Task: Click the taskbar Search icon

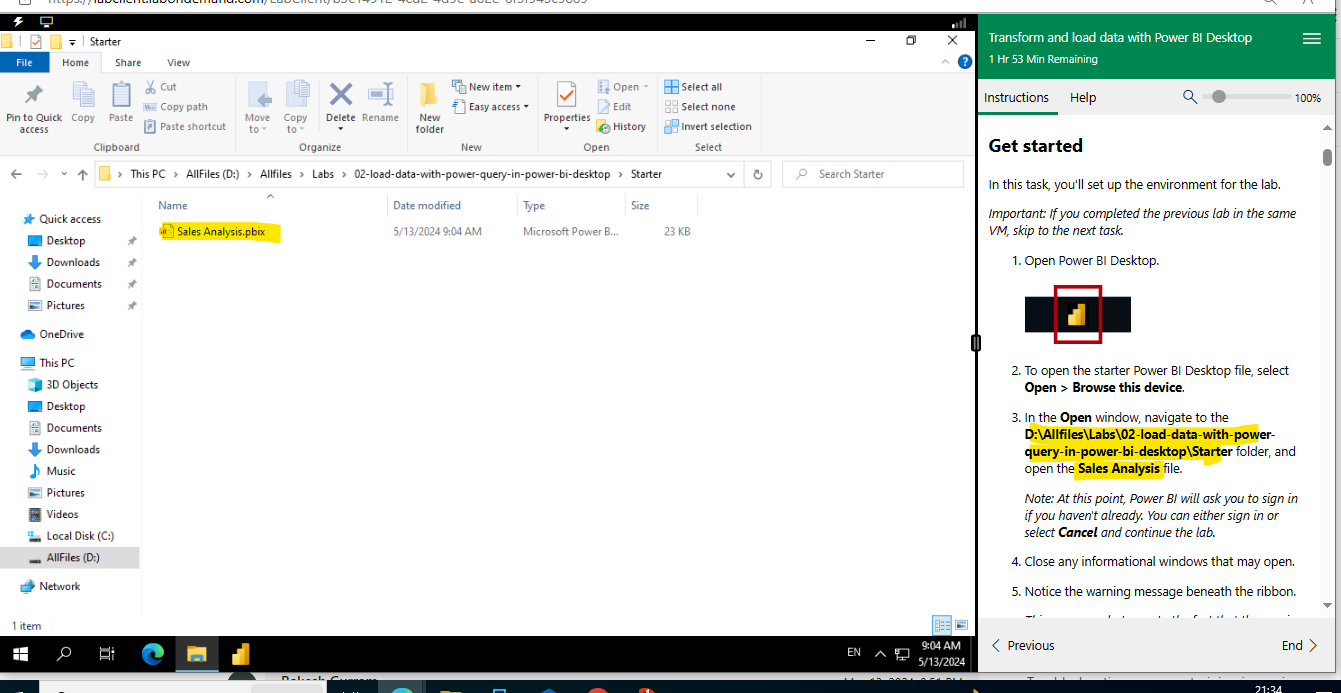Action: click(64, 654)
